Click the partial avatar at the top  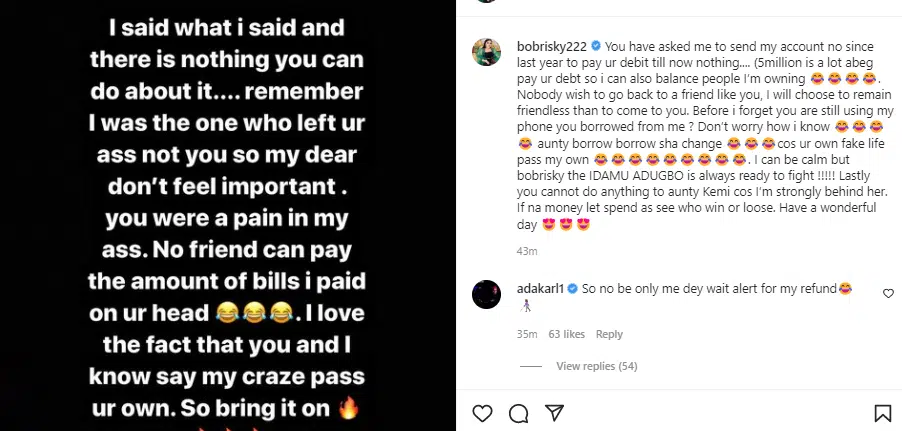[x=487, y=3]
